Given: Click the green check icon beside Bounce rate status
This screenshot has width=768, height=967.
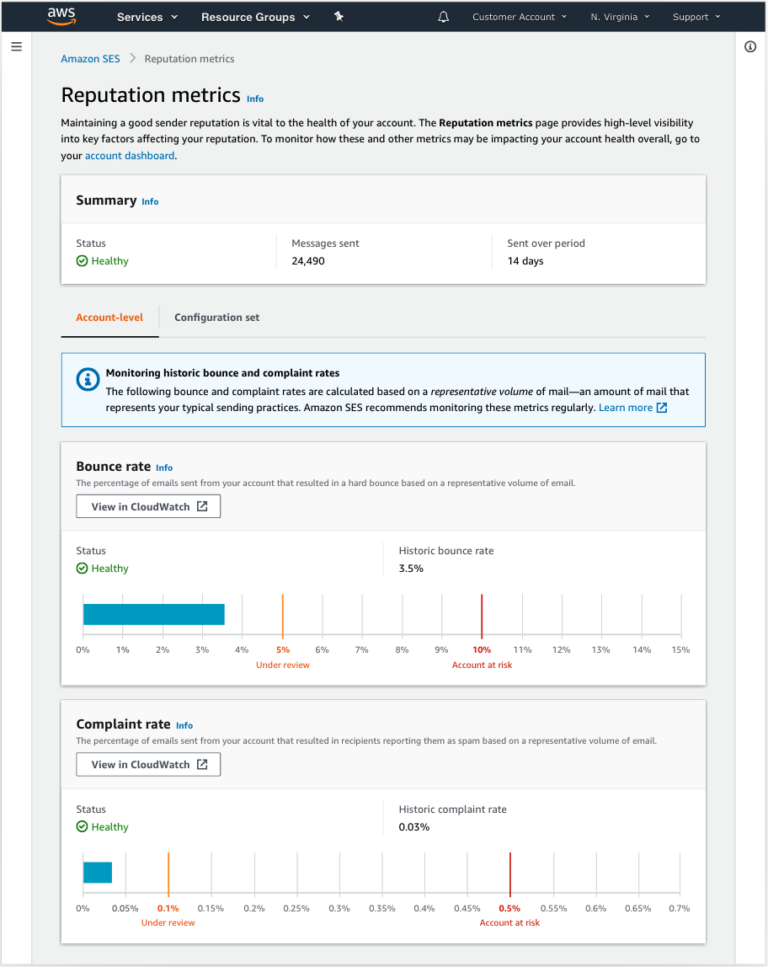Looking at the screenshot, I should [x=82, y=567].
